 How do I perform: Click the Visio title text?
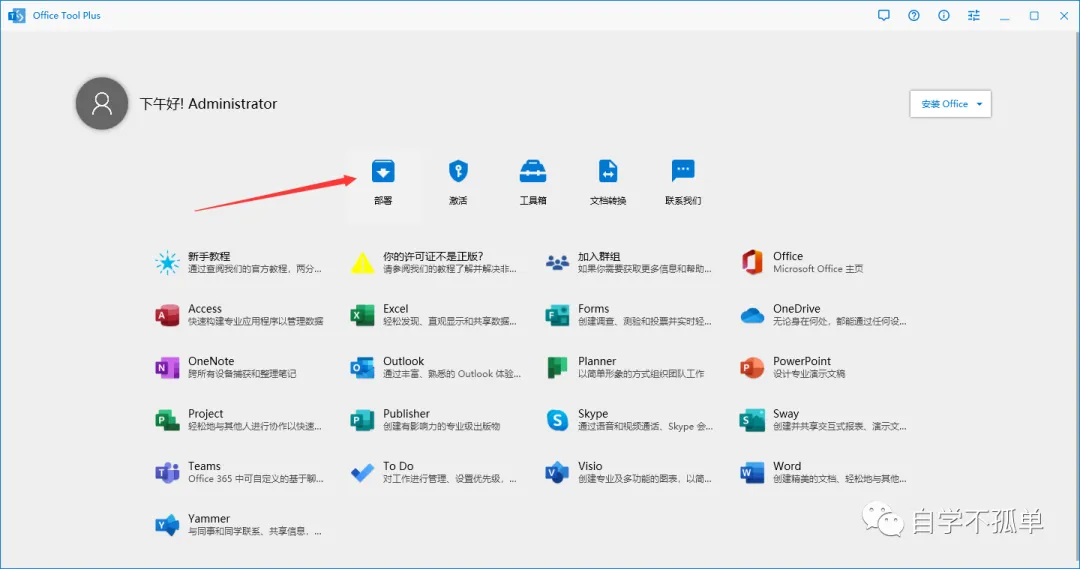point(590,466)
